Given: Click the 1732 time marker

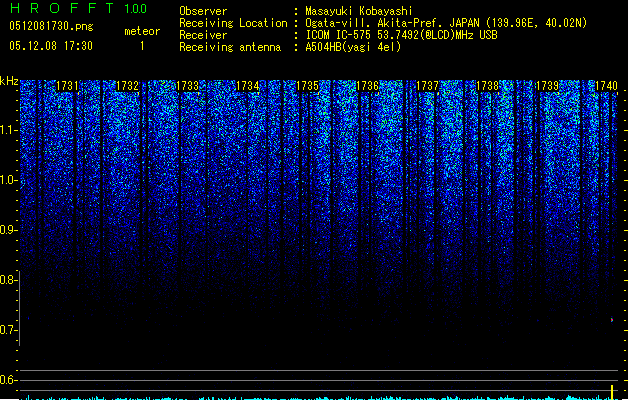Looking at the screenshot, I should coord(127,86).
